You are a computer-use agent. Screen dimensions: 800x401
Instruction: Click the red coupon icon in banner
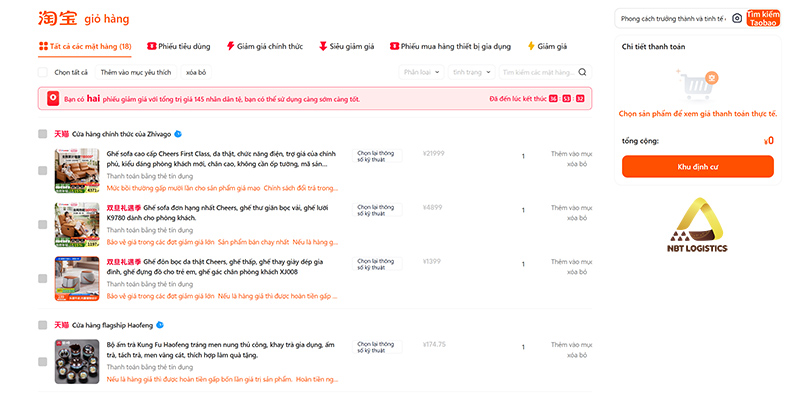tap(53, 98)
